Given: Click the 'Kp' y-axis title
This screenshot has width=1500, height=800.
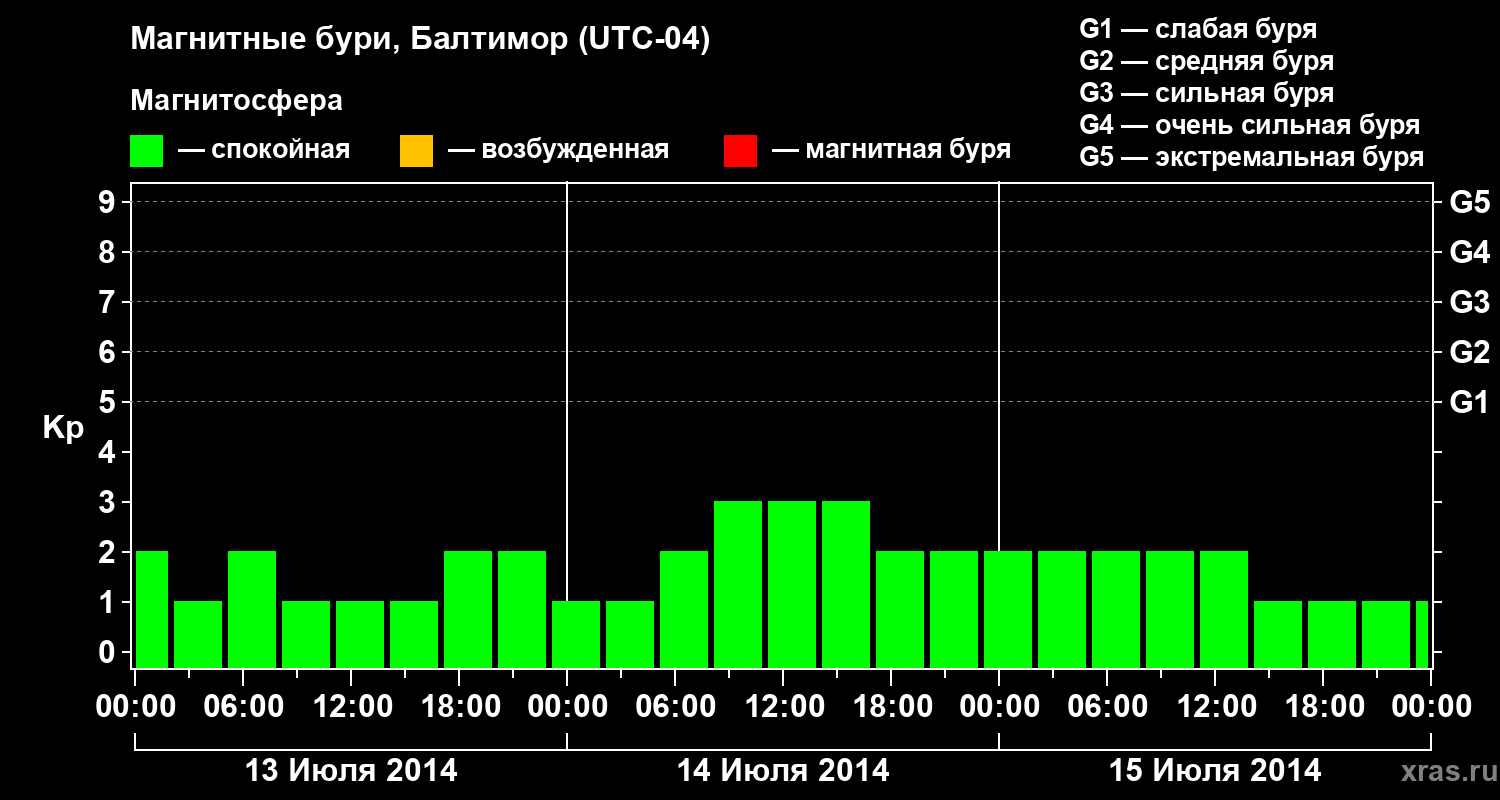Looking at the screenshot, I should [x=63, y=429].
